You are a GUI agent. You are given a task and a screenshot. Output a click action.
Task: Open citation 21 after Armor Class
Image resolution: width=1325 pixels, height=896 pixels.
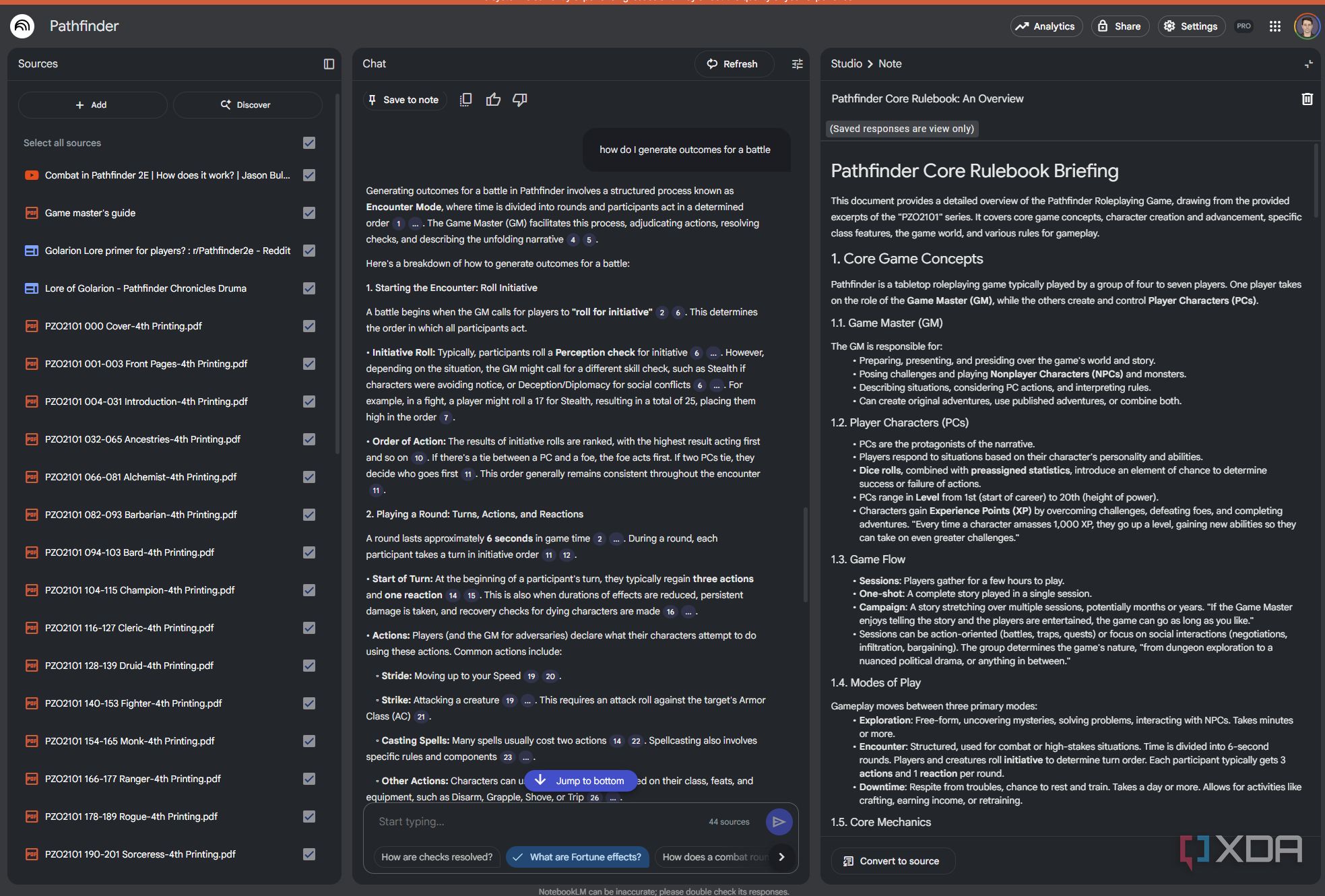[421, 717]
